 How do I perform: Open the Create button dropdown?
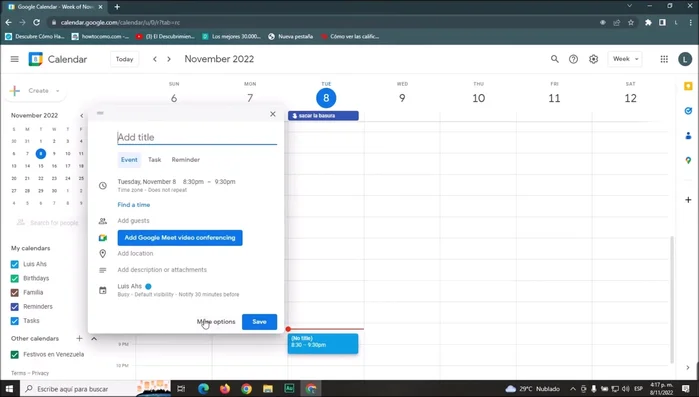(x=58, y=91)
